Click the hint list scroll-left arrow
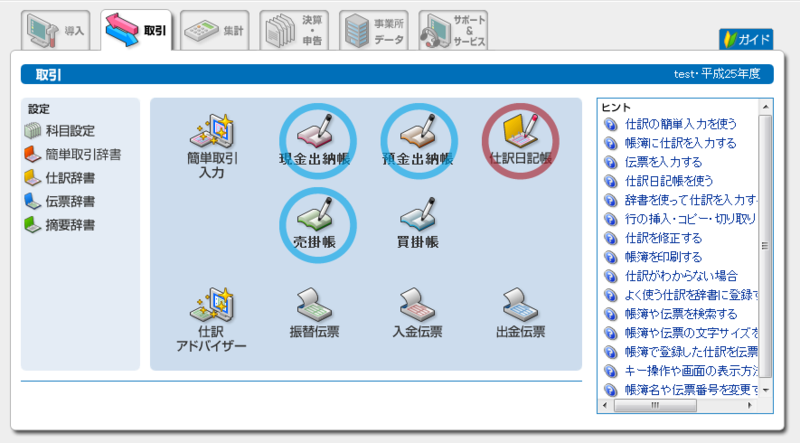800x443 pixels. click(605, 406)
